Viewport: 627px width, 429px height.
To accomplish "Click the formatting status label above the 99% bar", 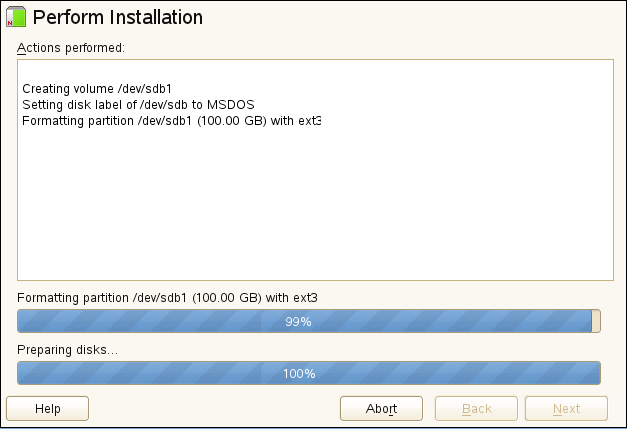I will (167, 298).
